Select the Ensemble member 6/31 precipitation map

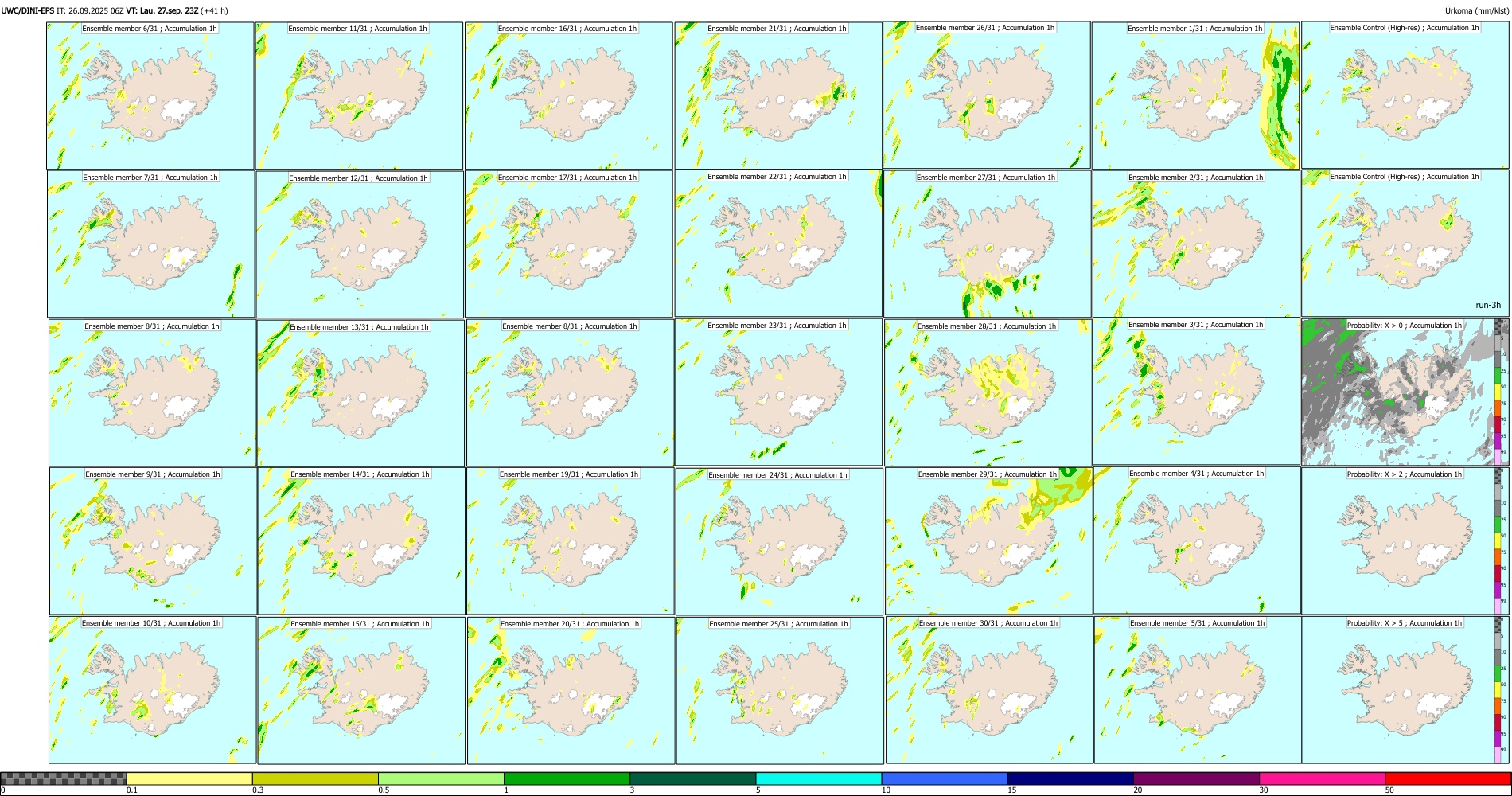[x=150, y=96]
